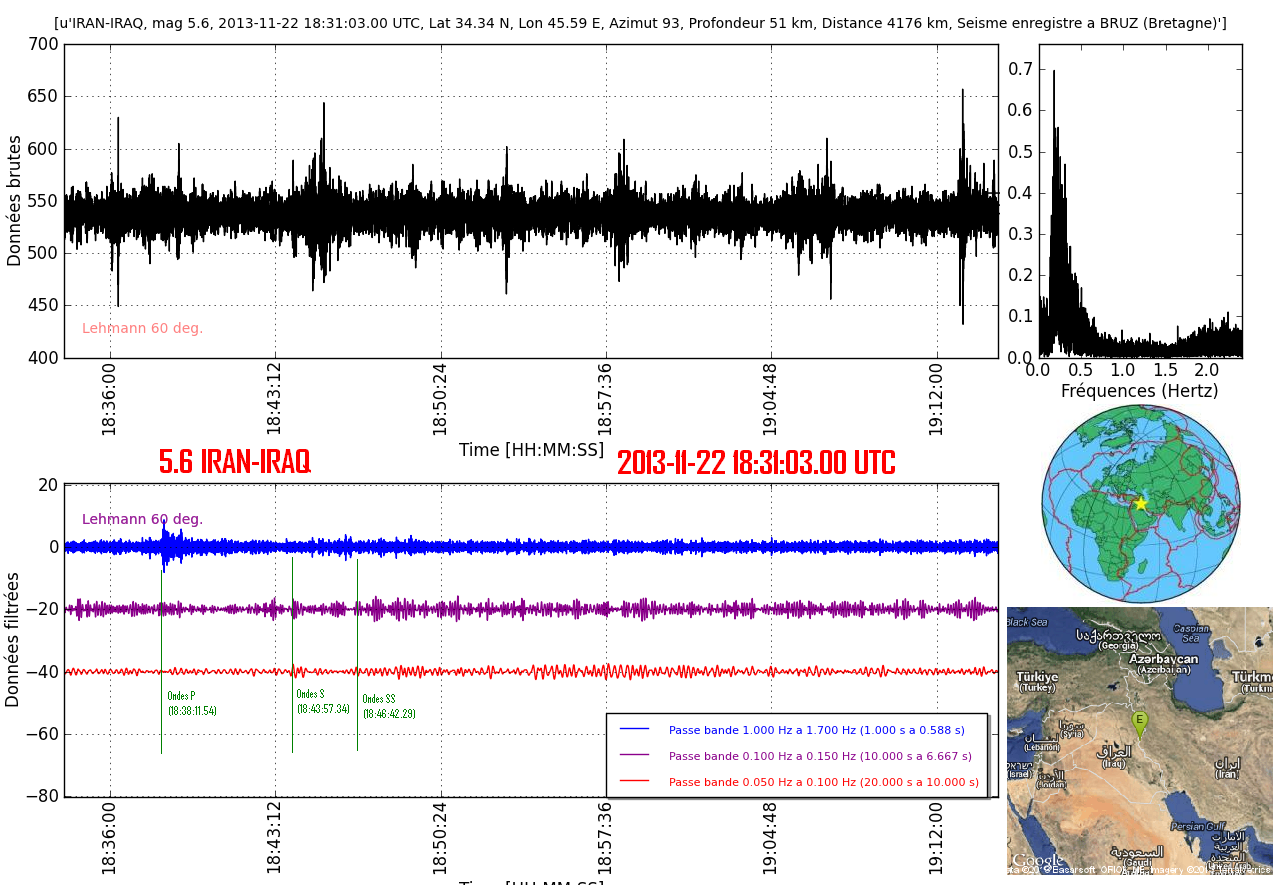
Task: Click the Fréquences (Hertz) axis label
Action: pos(1139,391)
